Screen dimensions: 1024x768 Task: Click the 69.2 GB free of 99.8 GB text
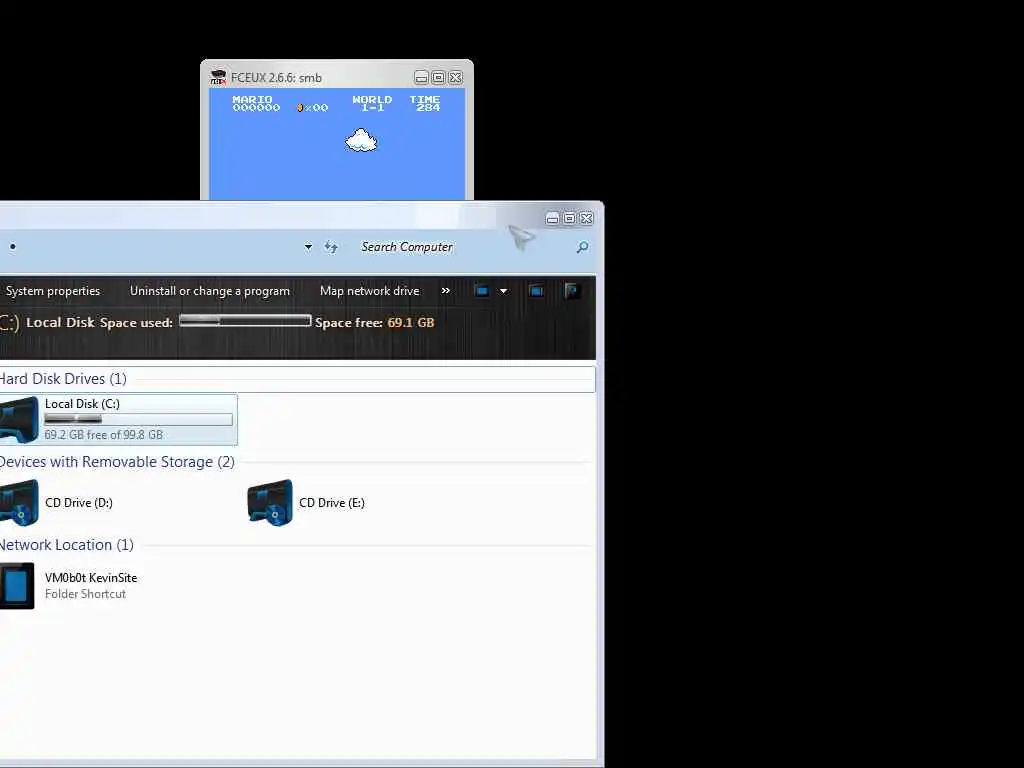[104, 435]
